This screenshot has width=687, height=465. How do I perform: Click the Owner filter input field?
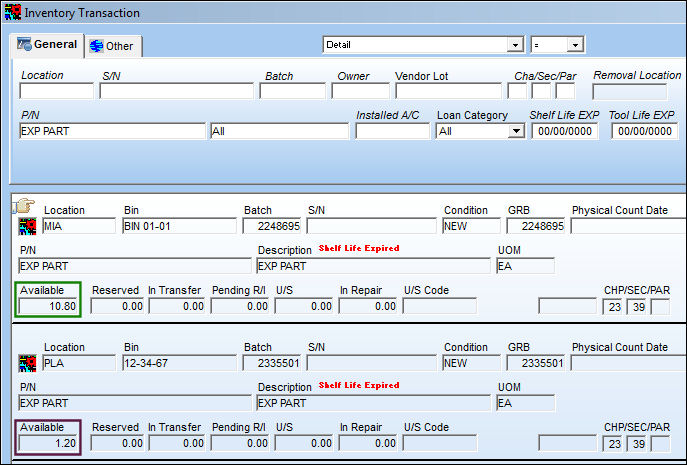361,91
